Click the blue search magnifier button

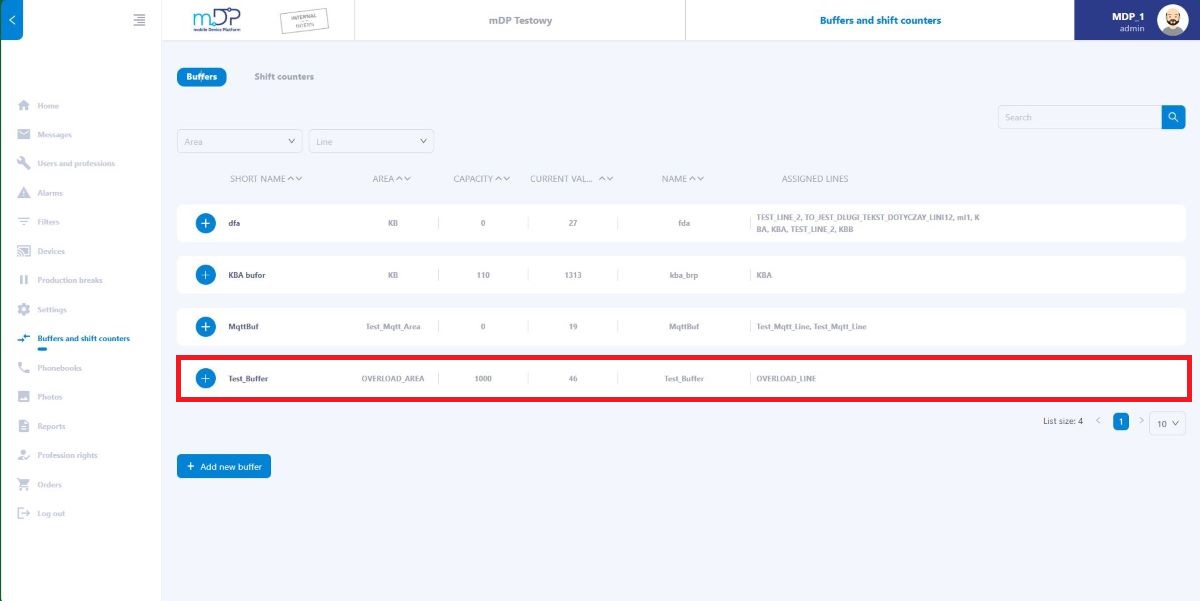[x=1173, y=117]
